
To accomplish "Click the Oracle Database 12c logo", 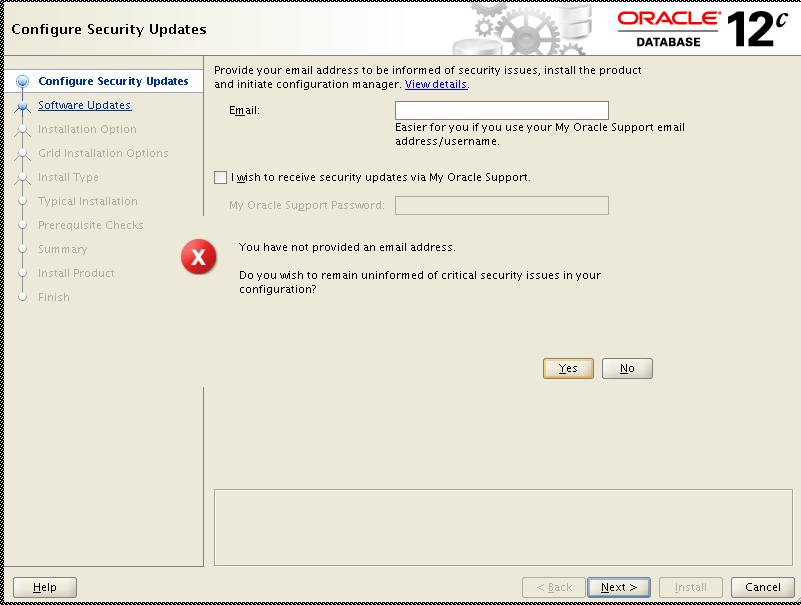I will (702, 29).
